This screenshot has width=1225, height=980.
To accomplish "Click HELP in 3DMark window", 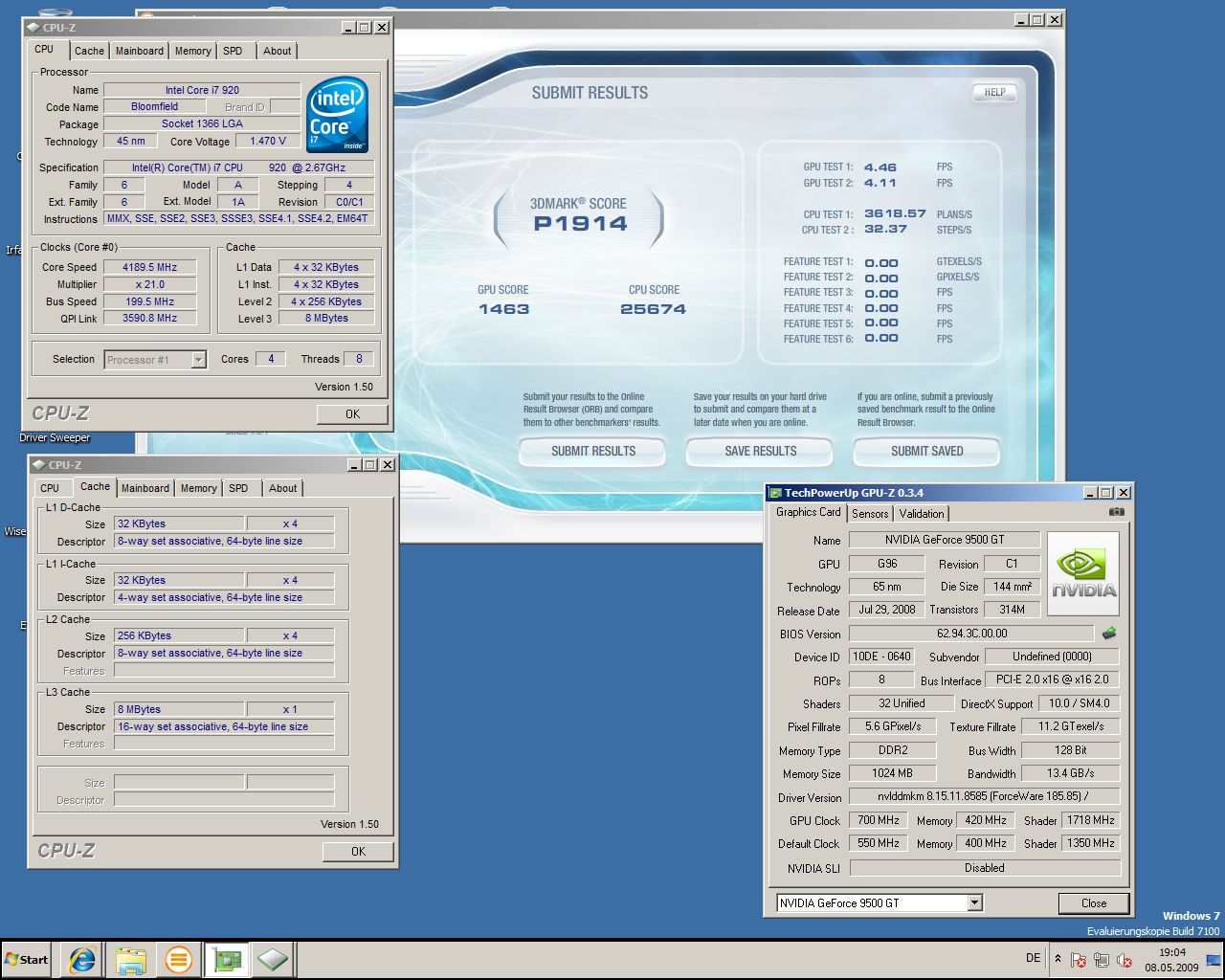I will tap(994, 93).
